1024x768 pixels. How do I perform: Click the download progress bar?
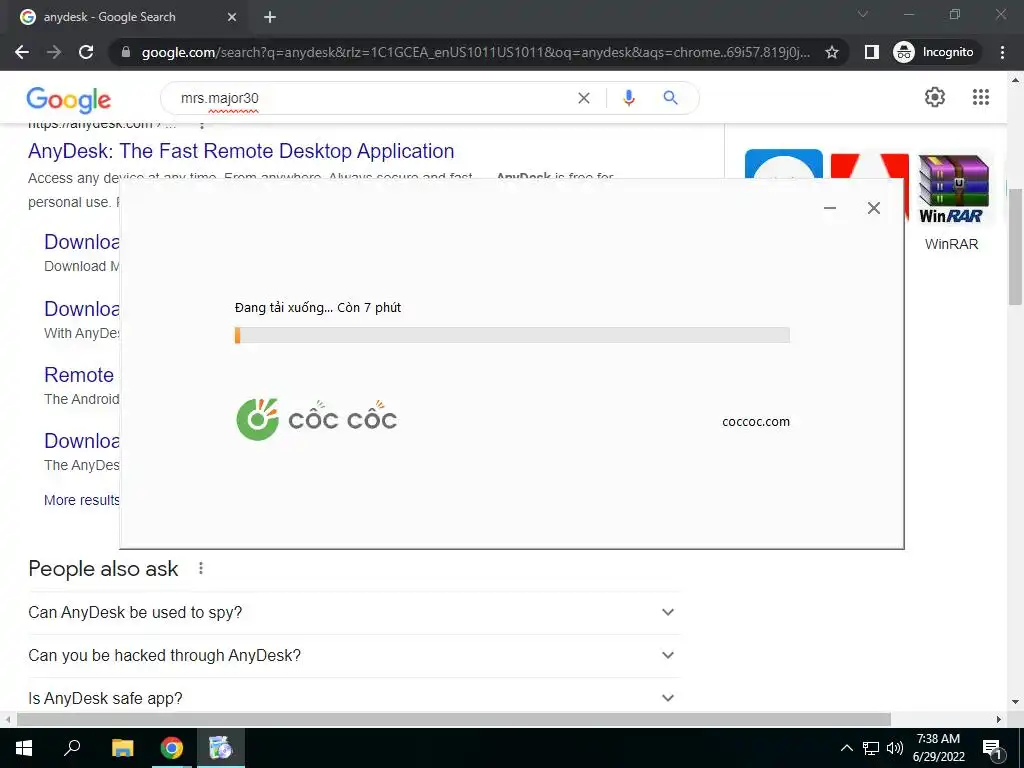[512, 335]
